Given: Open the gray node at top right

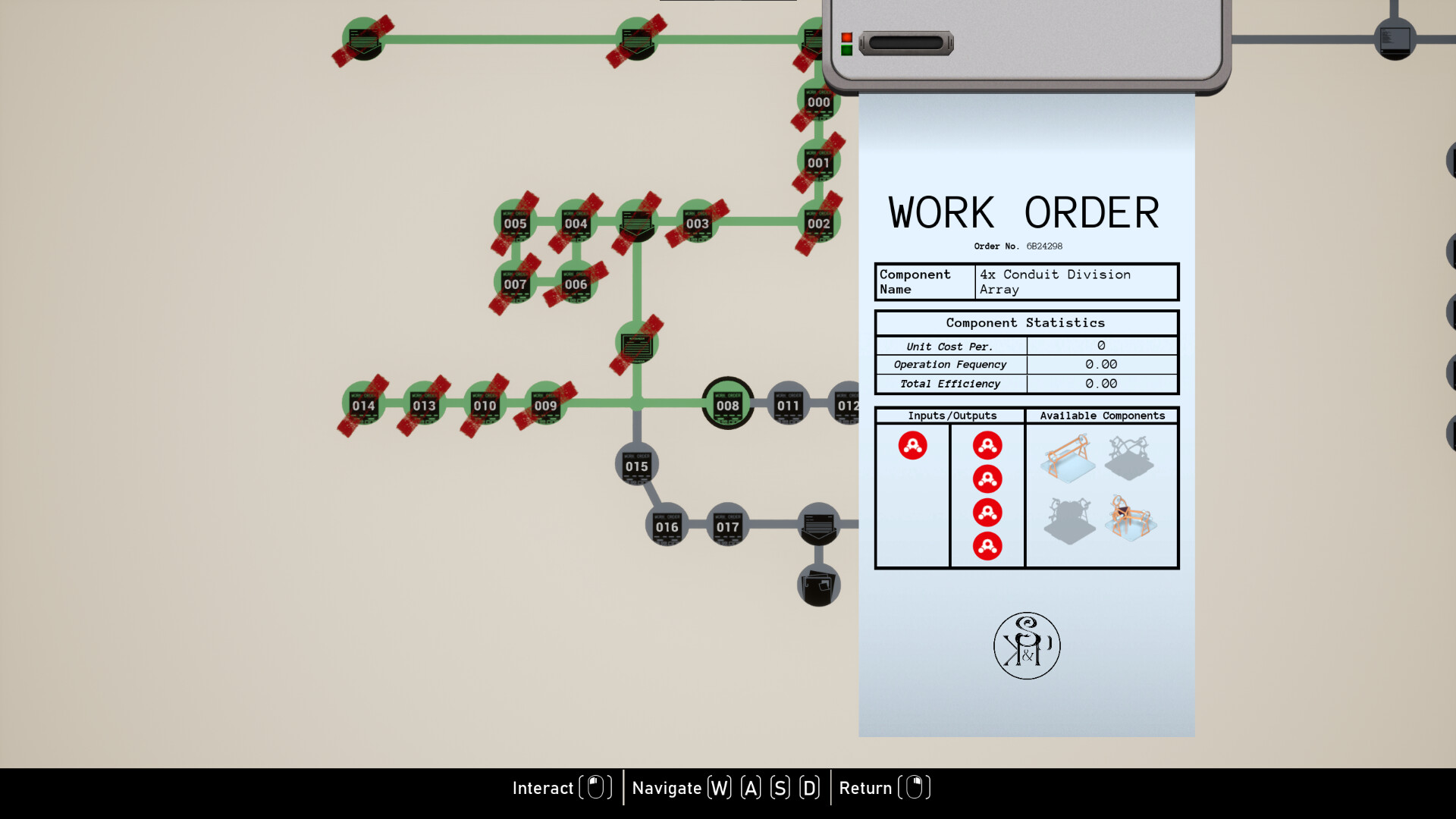Looking at the screenshot, I should (1395, 39).
